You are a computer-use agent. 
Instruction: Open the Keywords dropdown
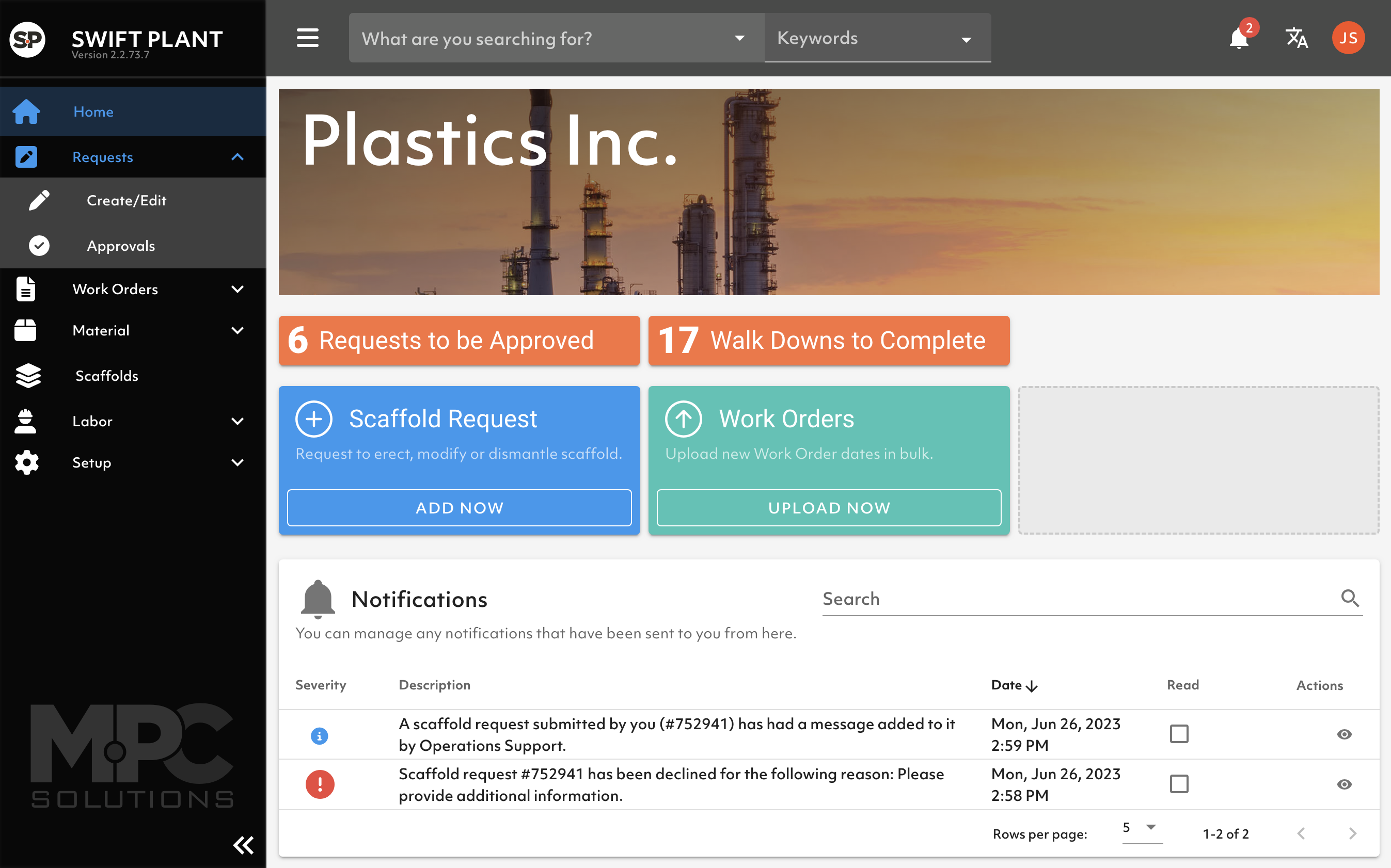[877, 39]
